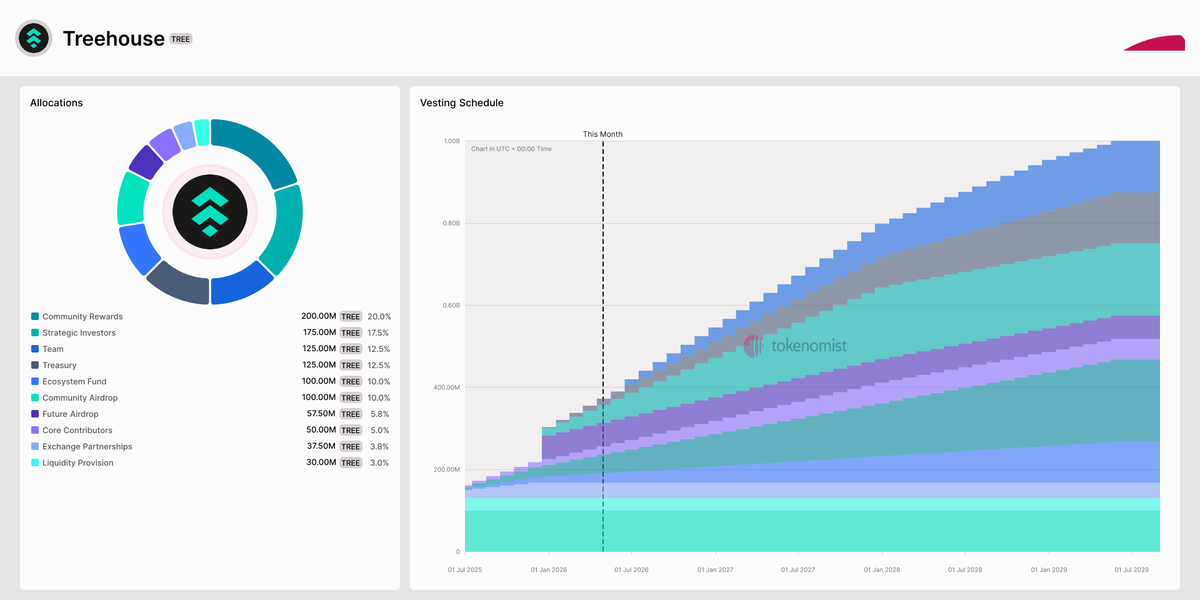The width and height of the screenshot is (1200, 600).
Task: Click the tokenomist watermark logo in chart
Action: 795,346
